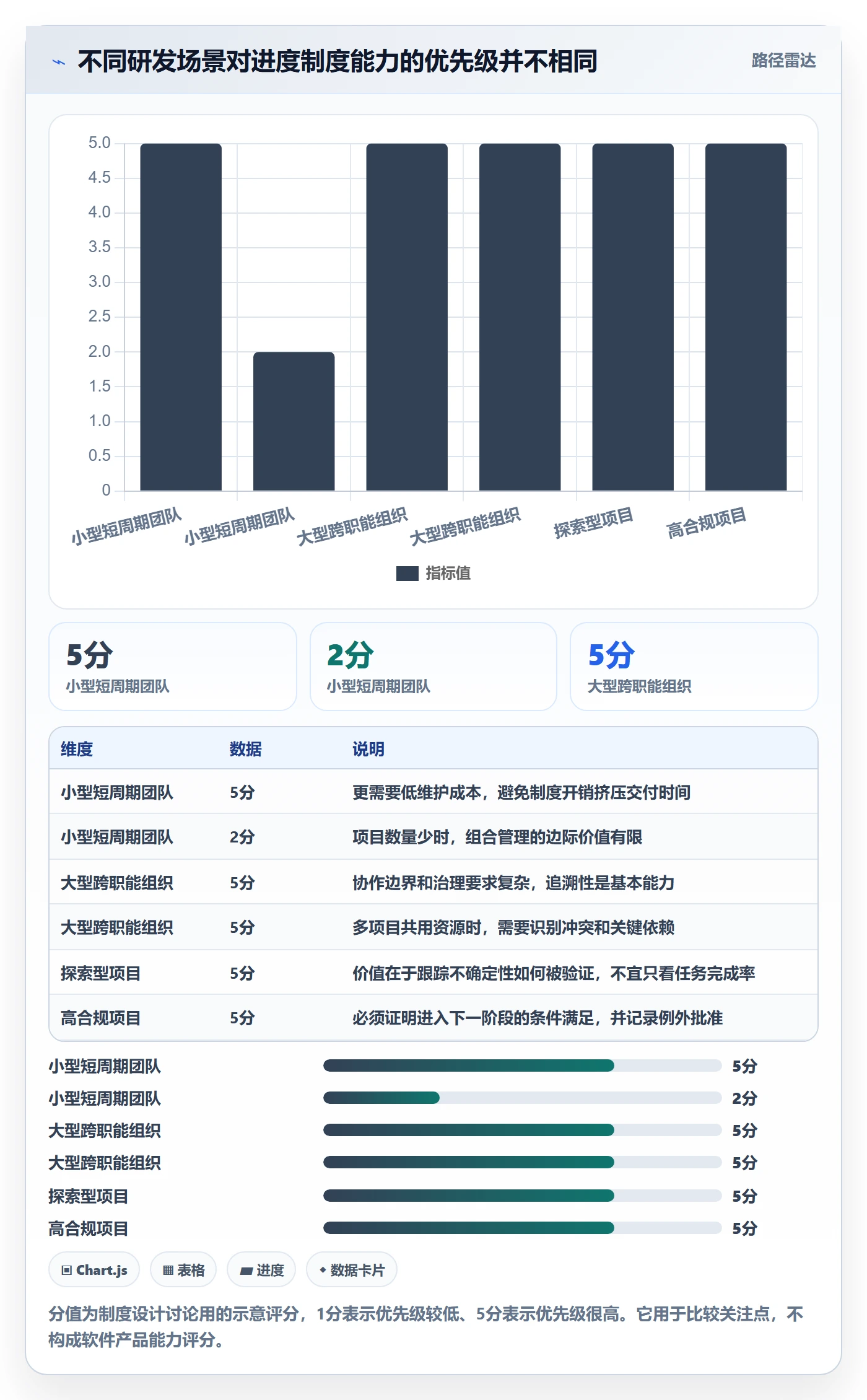Image resolution: width=867 pixels, height=1400 pixels.
Task: Click the 2.5 y-axis label
Action: (99, 317)
